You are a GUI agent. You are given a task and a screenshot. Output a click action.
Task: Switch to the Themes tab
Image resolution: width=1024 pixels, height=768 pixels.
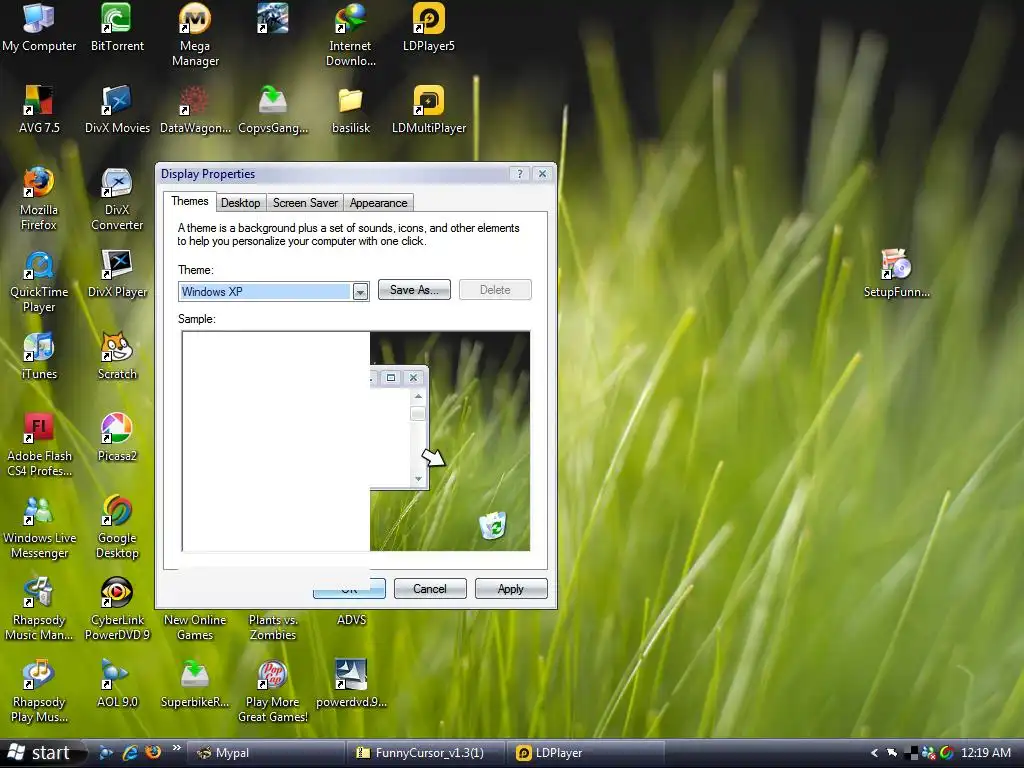189,201
